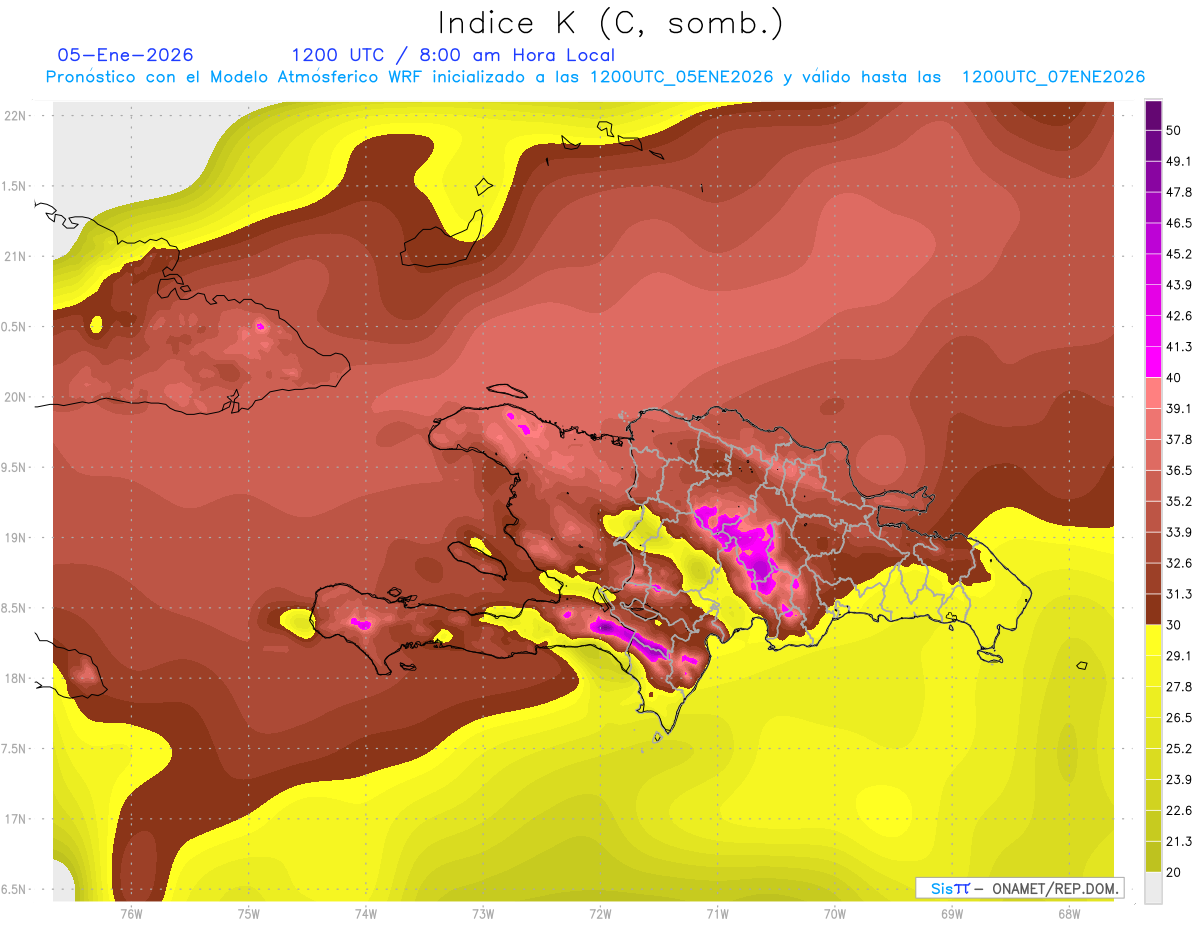Image resolution: width=1200 pixels, height=927 pixels.
Task: Click the colorbar value 31.3
Action: [1179, 594]
